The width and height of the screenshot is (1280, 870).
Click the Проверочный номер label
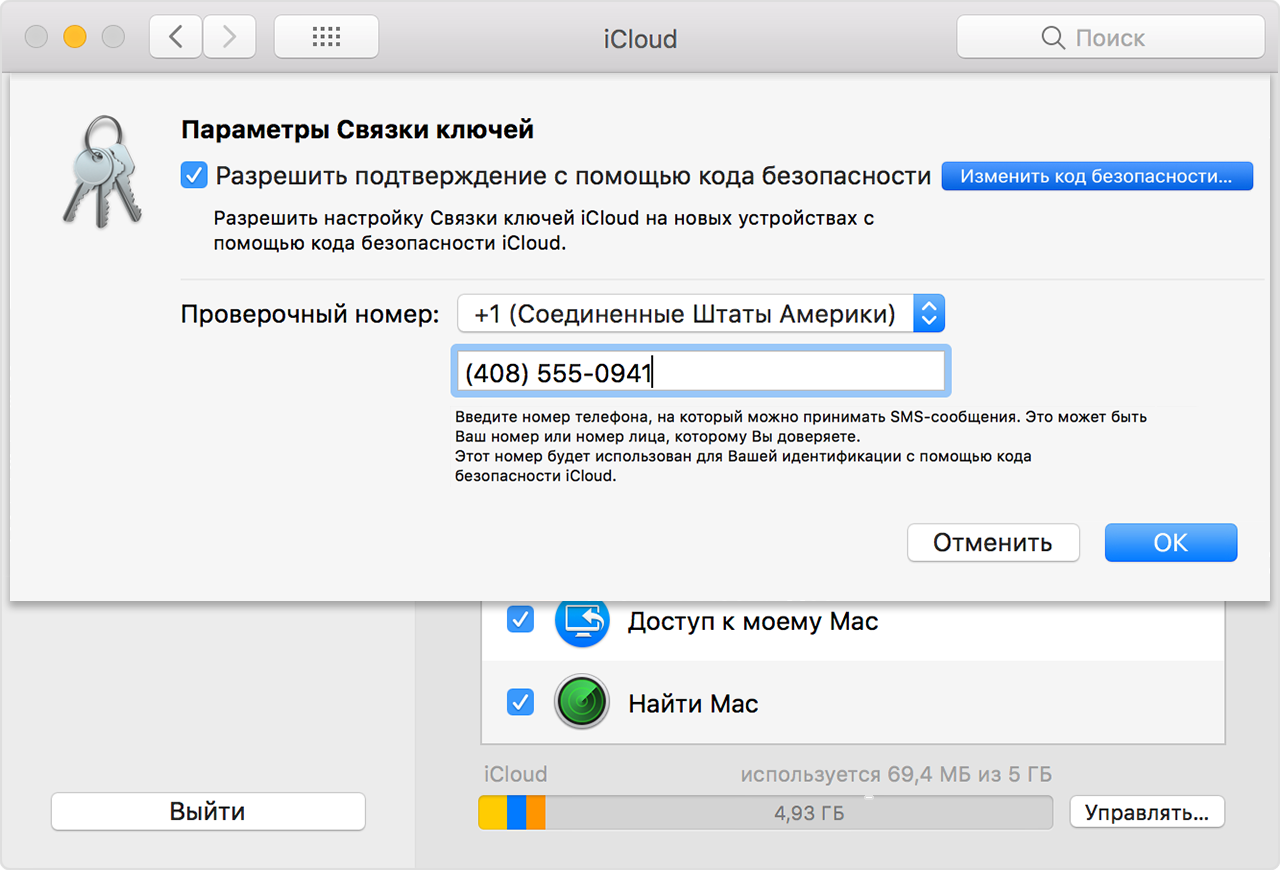pos(310,315)
